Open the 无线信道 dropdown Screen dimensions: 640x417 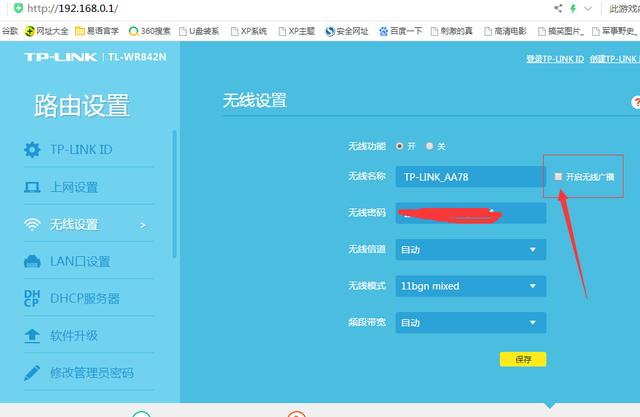coord(471,249)
